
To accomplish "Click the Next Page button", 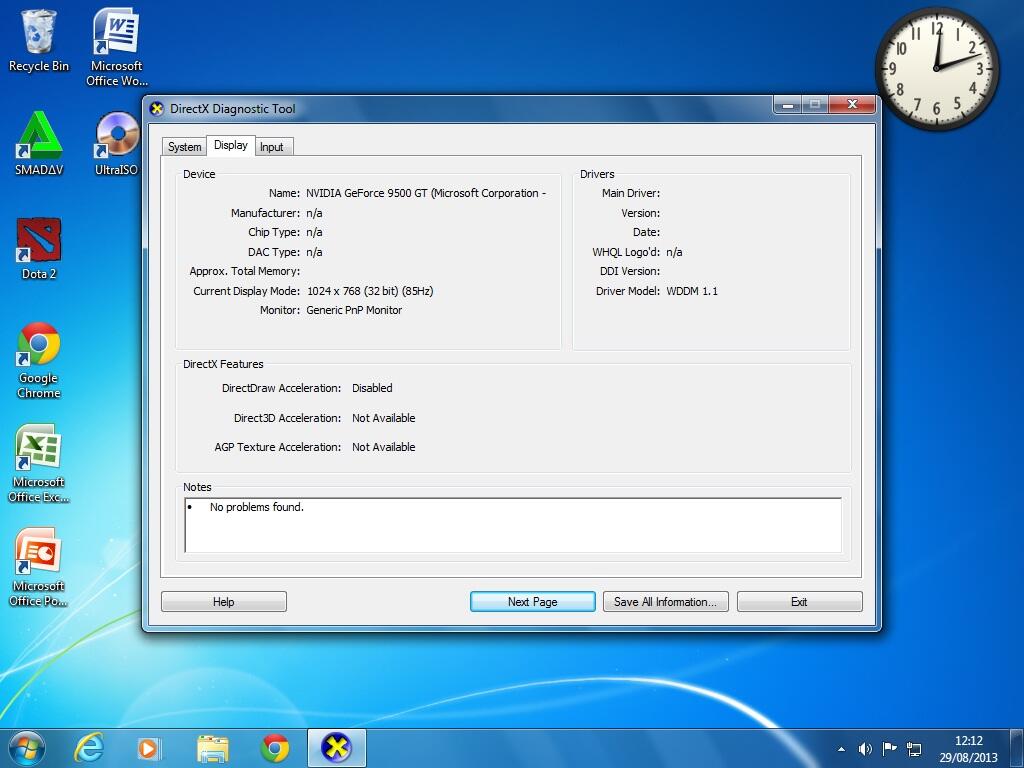I will (x=532, y=601).
